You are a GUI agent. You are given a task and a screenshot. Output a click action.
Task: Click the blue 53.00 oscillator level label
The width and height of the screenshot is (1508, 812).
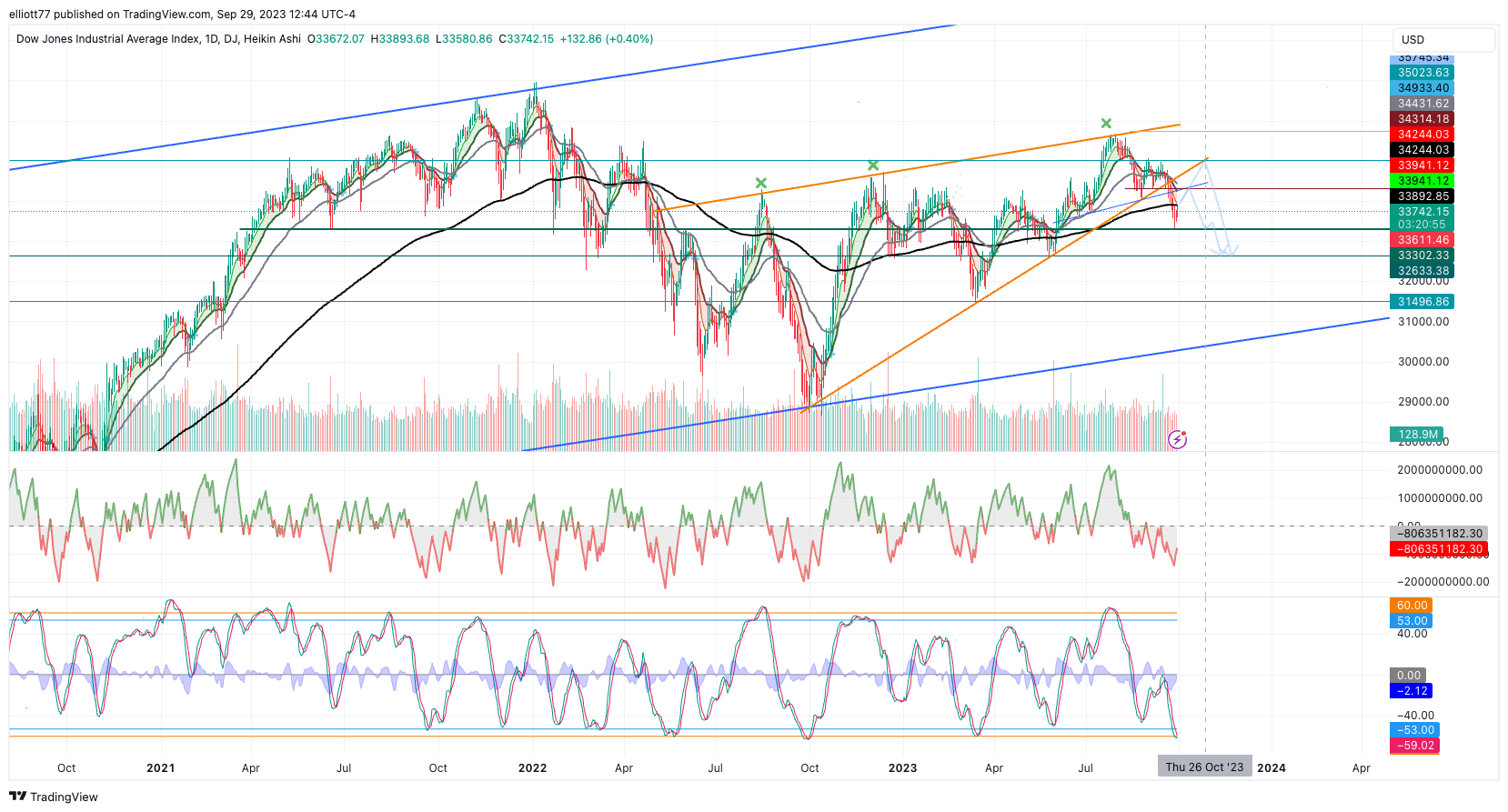(x=1412, y=621)
